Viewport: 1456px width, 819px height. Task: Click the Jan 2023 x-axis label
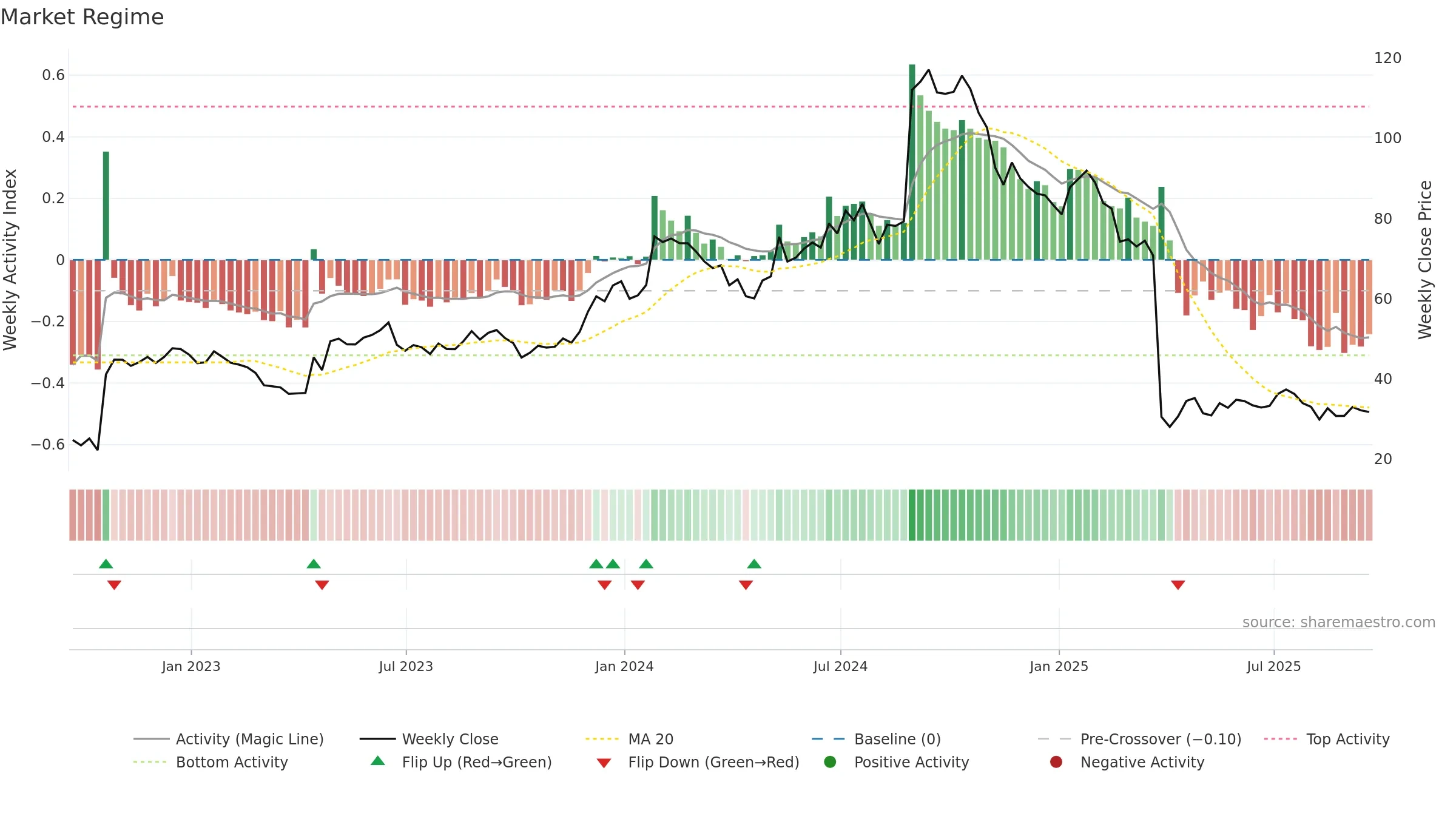tap(191, 666)
